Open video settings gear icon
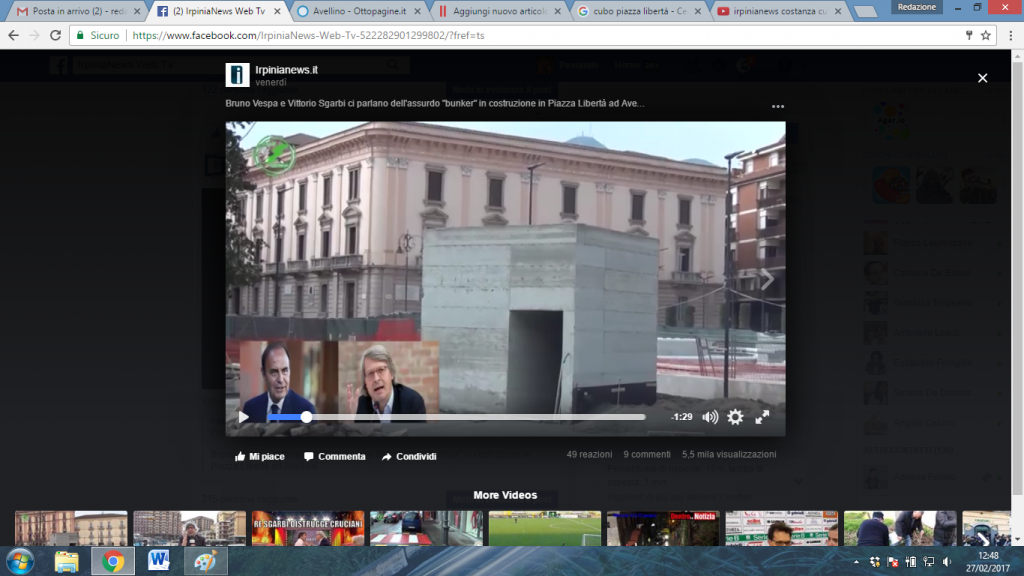The width and height of the screenshot is (1024, 576). 735,417
